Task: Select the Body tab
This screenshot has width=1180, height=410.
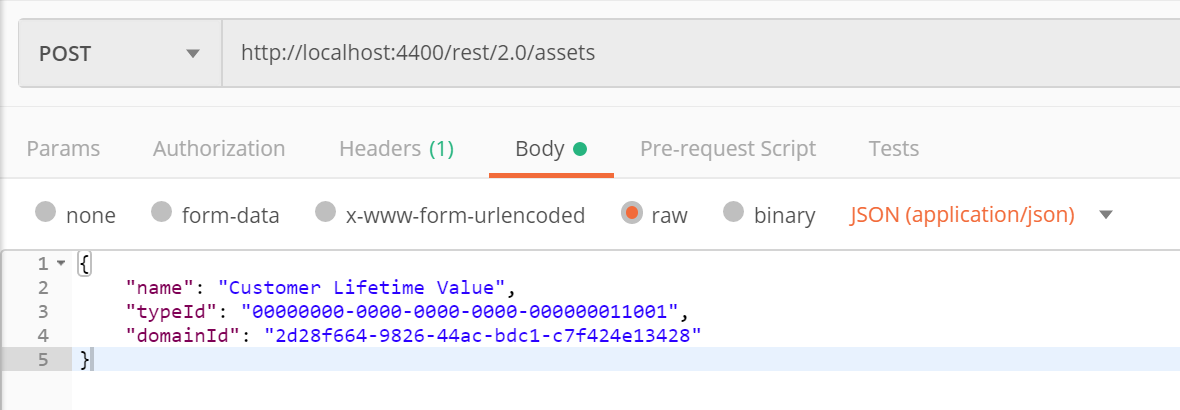Action: click(551, 148)
